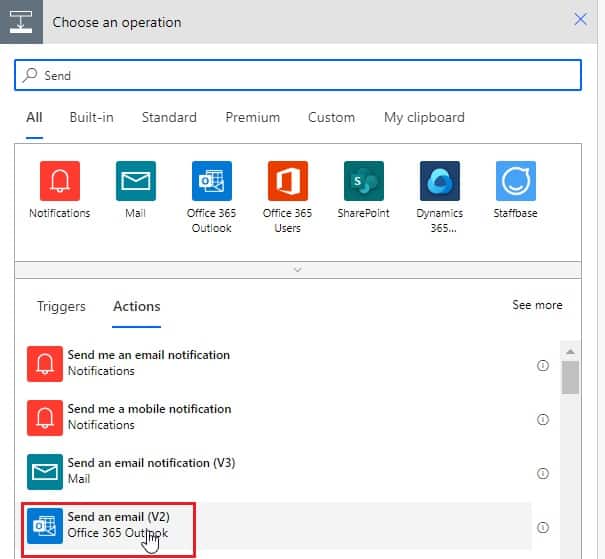Select the All tab
The width and height of the screenshot is (605, 559).
click(34, 117)
